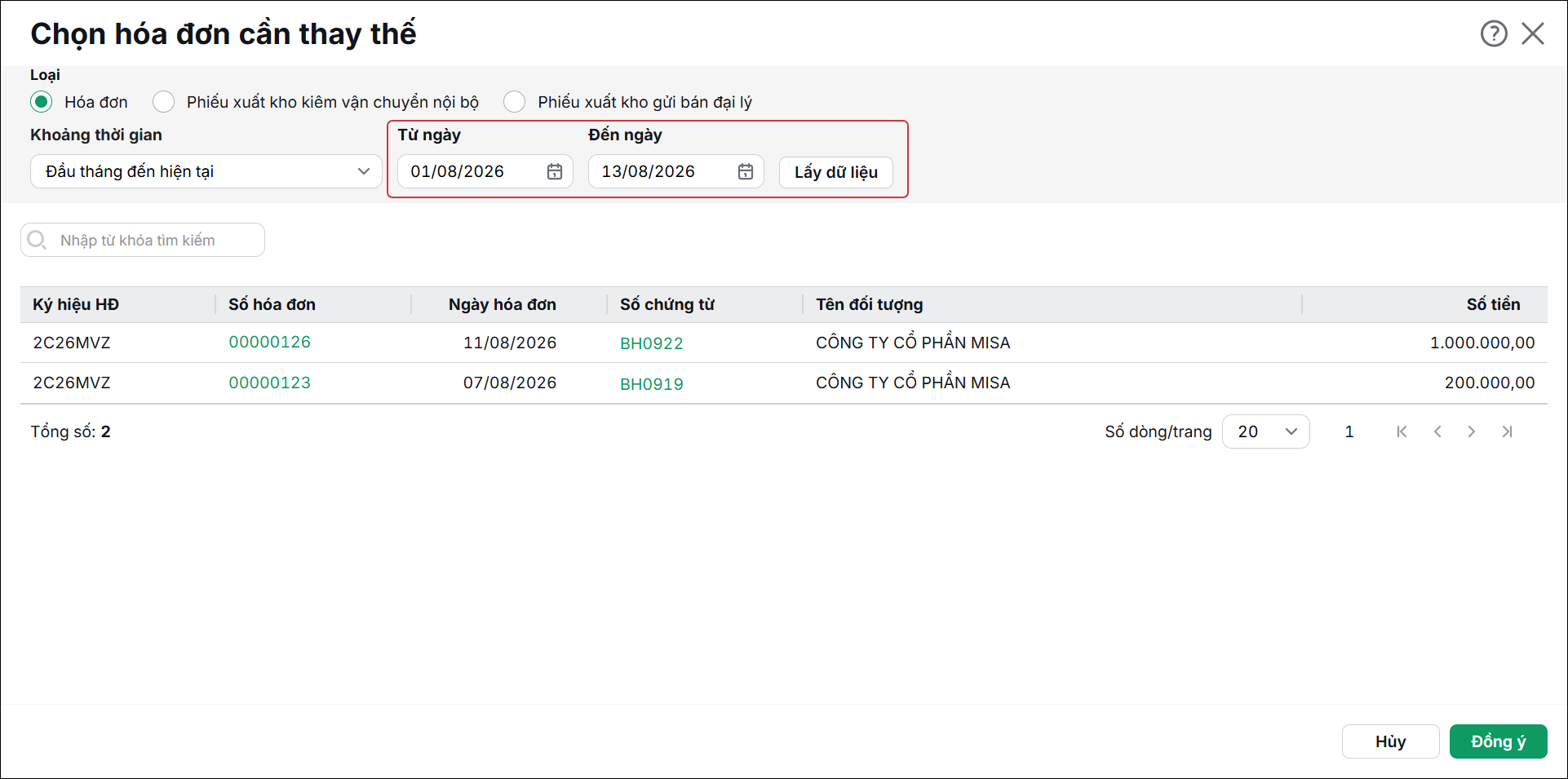Click the Lấy dữ liệu button
The height and width of the screenshot is (779, 1568).
point(836,172)
